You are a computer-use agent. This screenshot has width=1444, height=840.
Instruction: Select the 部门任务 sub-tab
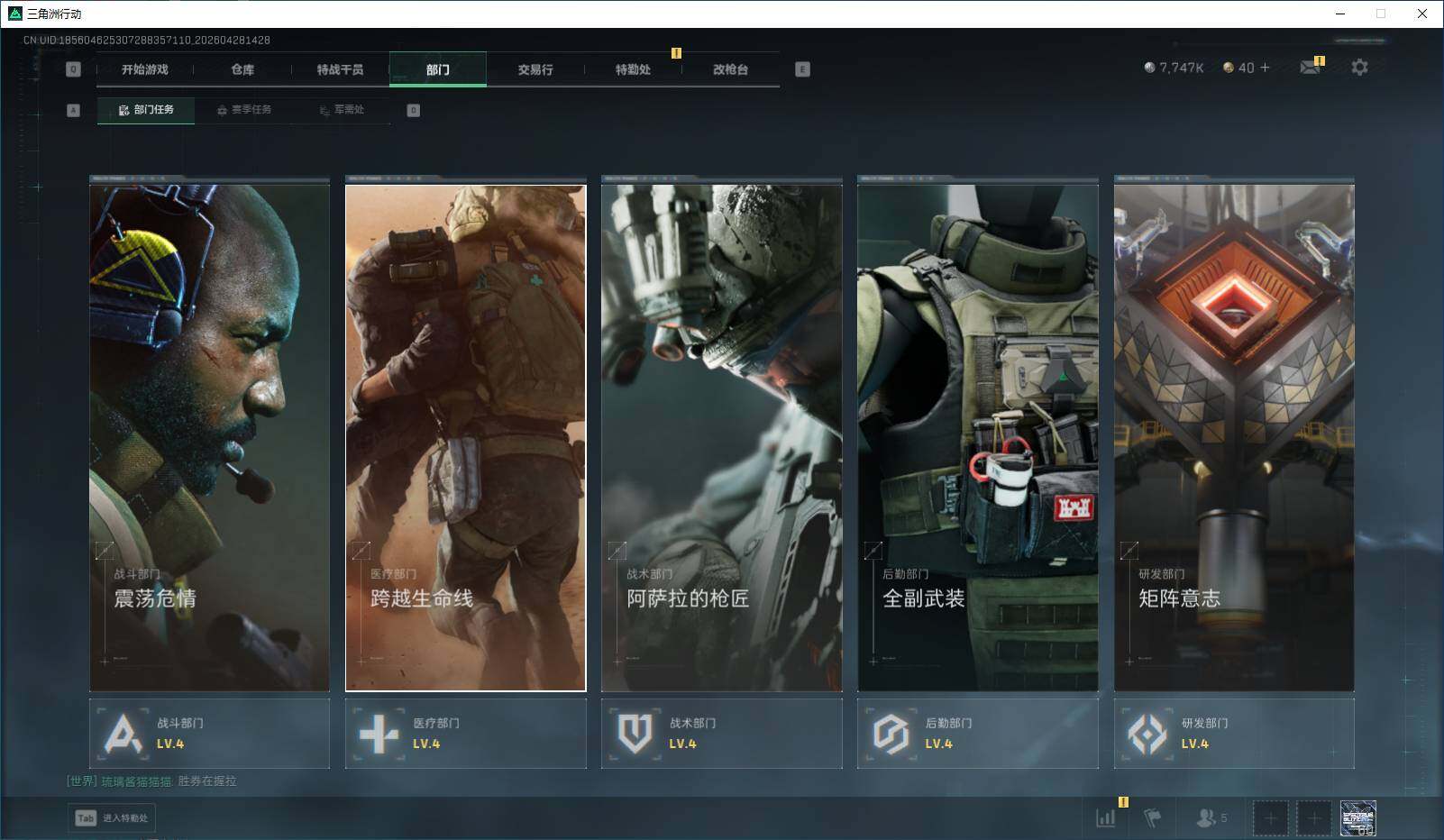[146, 110]
